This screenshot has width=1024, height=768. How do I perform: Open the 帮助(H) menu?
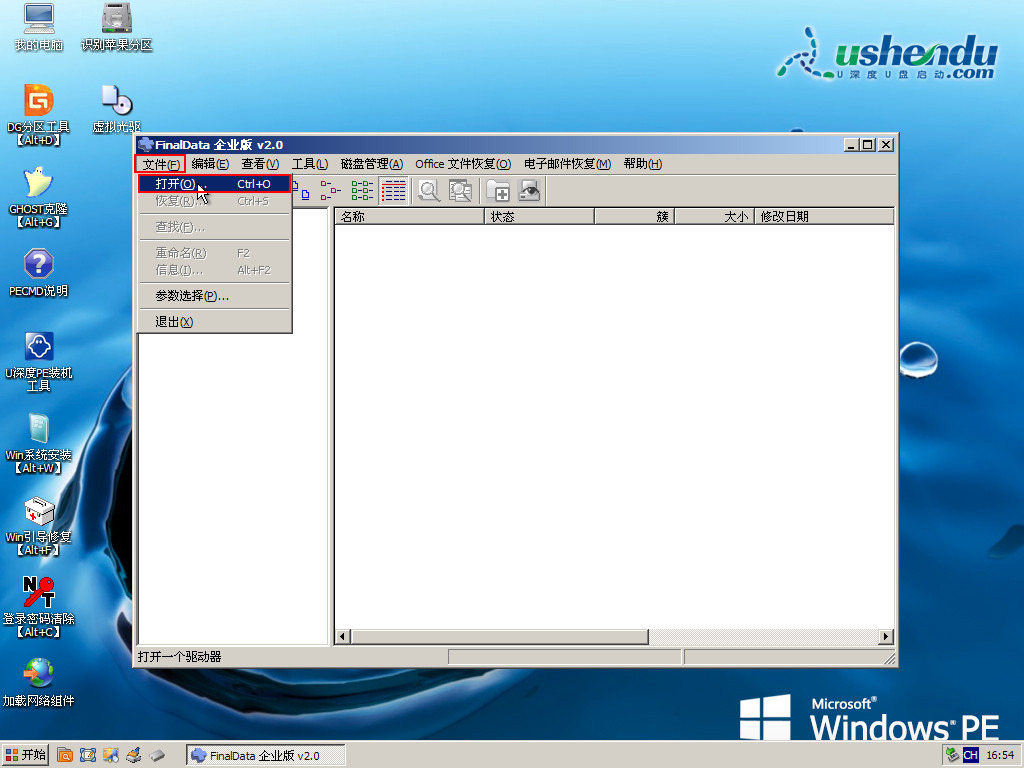click(x=643, y=164)
